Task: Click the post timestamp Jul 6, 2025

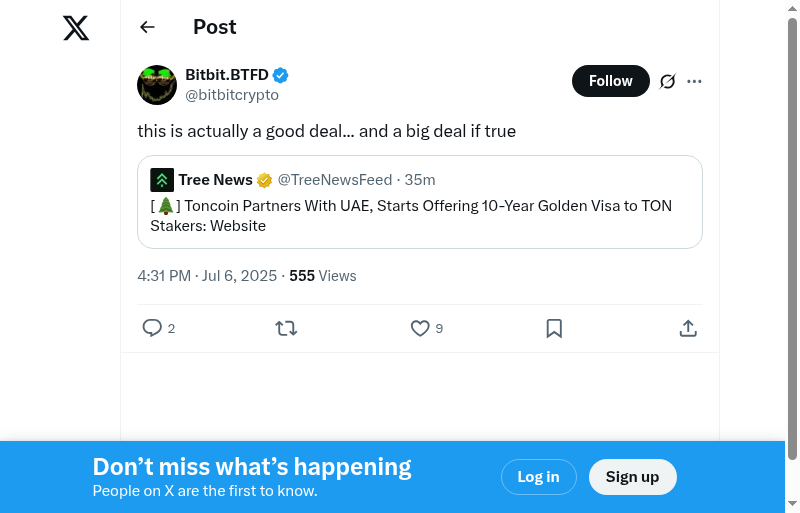Action: (x=207, y=275)
